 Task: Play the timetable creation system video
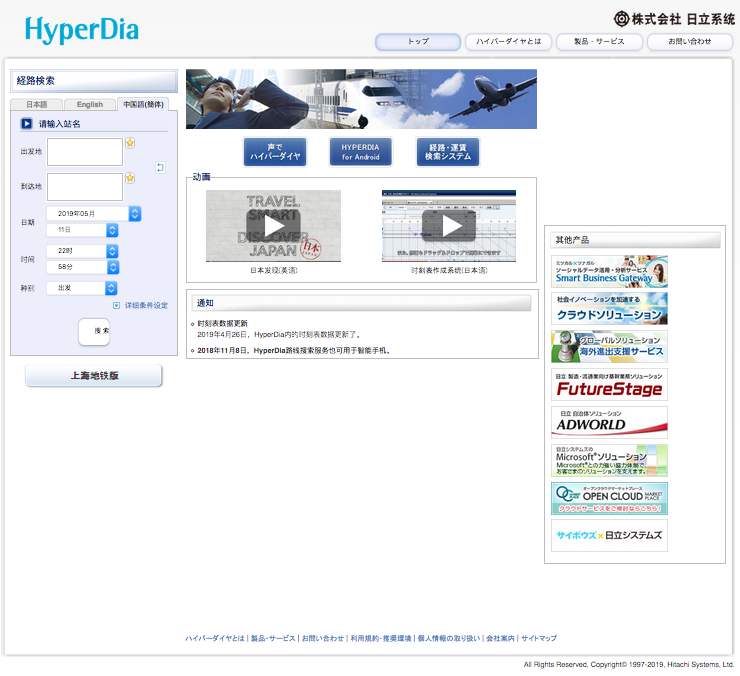point(449,226)
